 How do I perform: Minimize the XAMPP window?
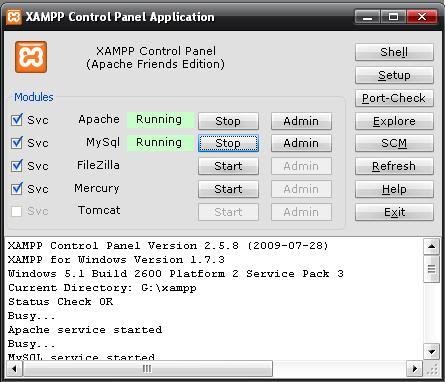367,17
